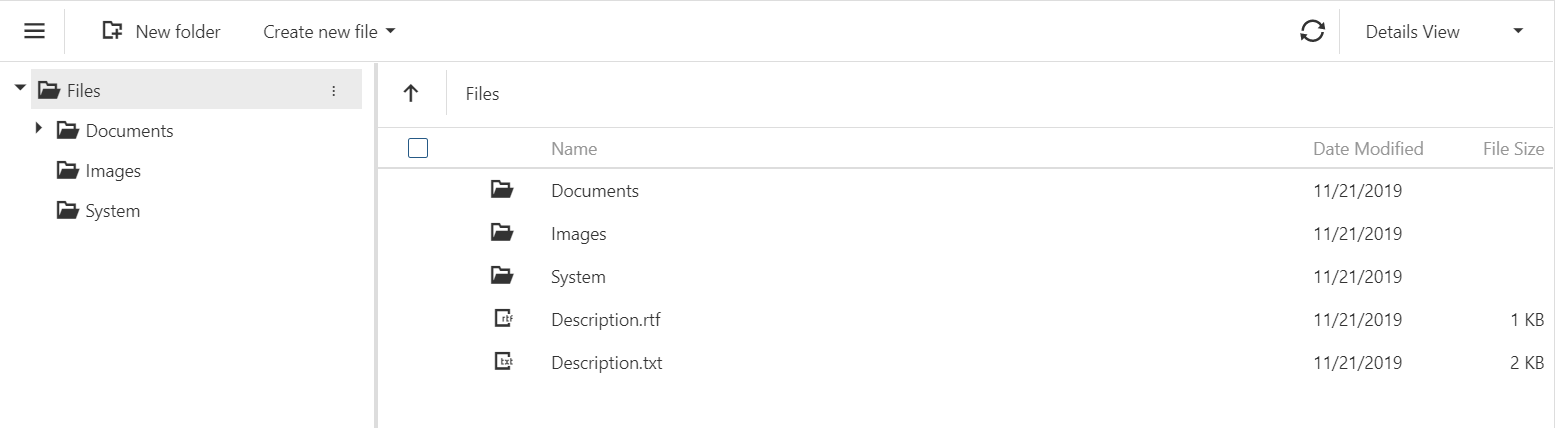Click the New folder button
This screenshot has height=428, width=1560.
(x=161, y=32)
